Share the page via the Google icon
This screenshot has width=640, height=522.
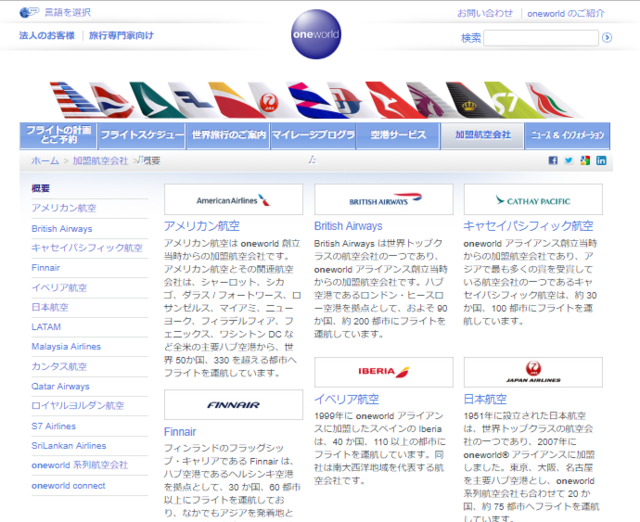pyautogui.click(x=585, y=160)
